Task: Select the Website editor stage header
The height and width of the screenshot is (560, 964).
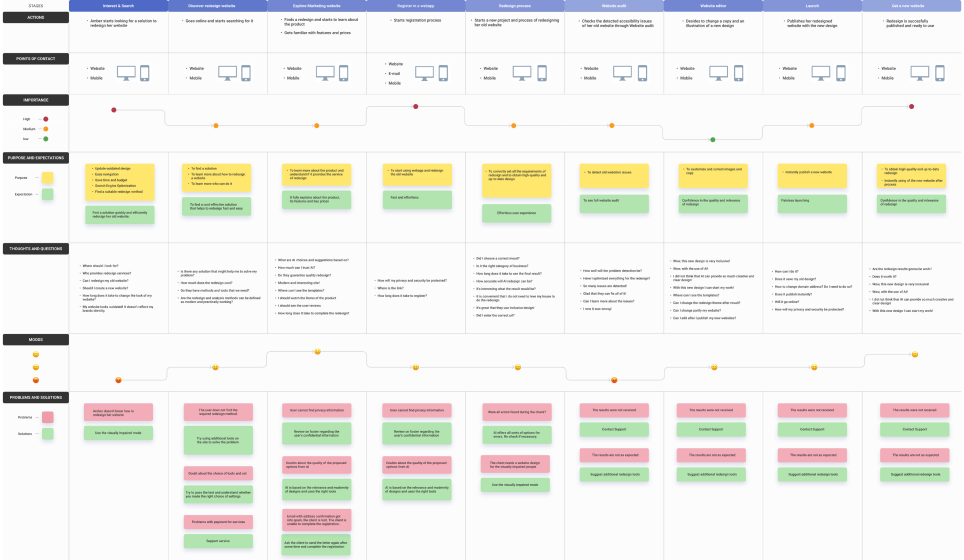Action: 713,6
